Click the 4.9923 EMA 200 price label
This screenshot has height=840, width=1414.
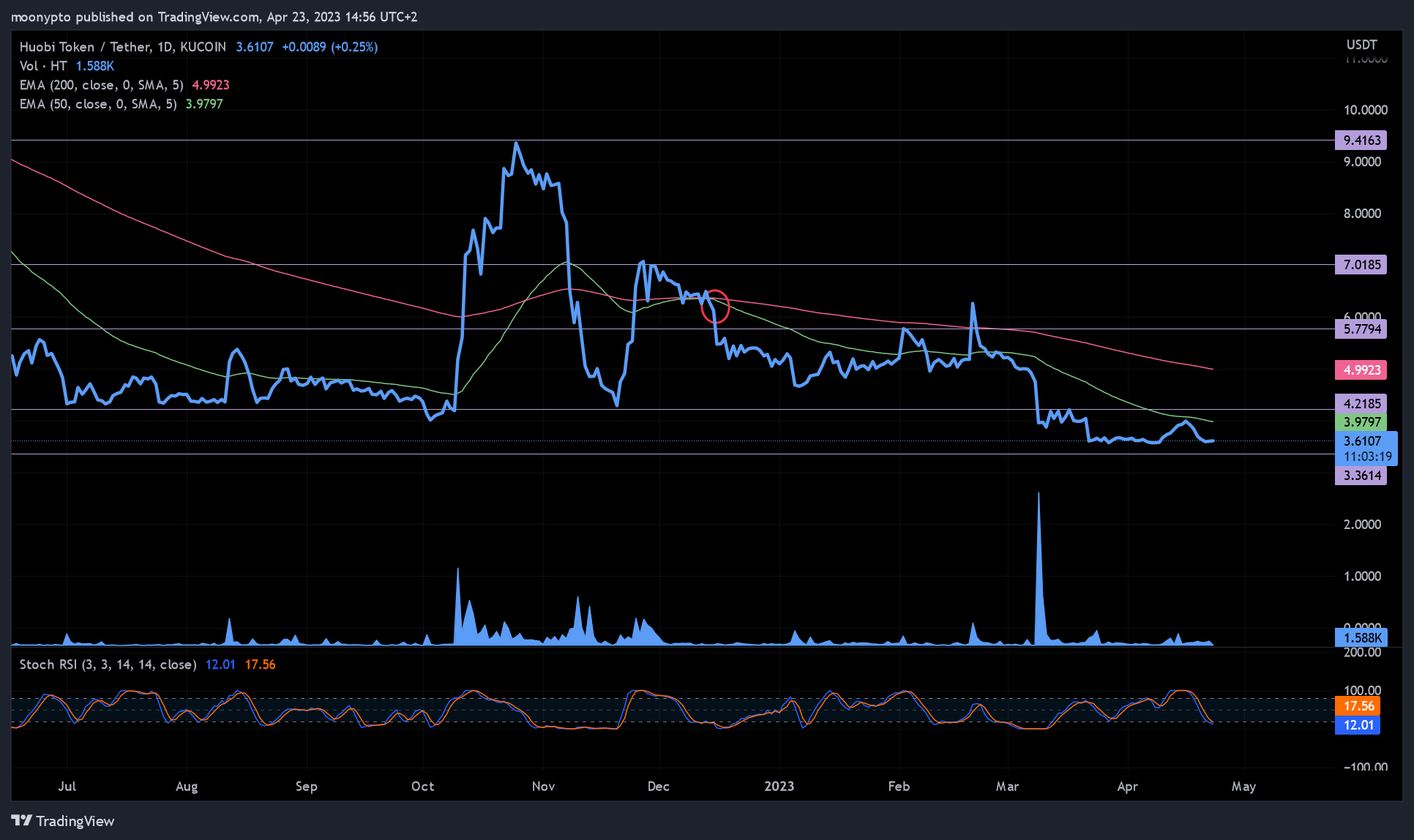(x=1361, y=370)
